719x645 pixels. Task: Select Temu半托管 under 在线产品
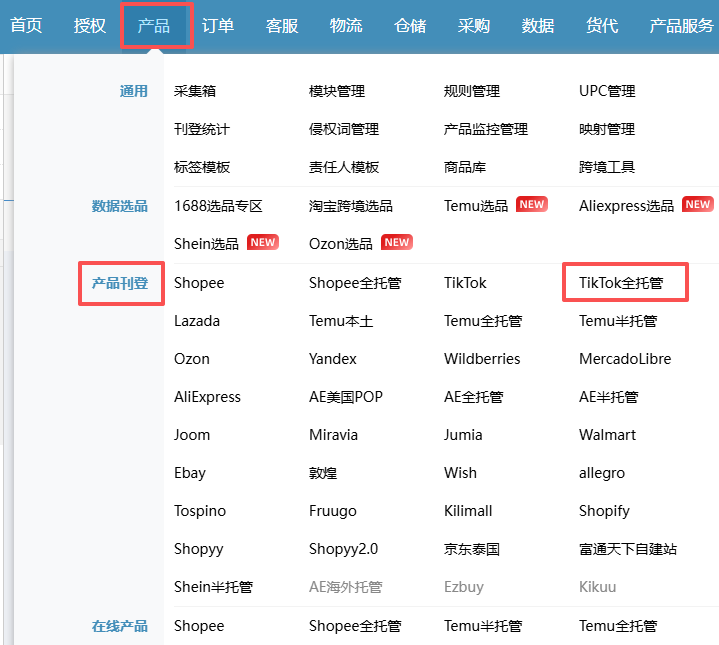tap(483, 626)
